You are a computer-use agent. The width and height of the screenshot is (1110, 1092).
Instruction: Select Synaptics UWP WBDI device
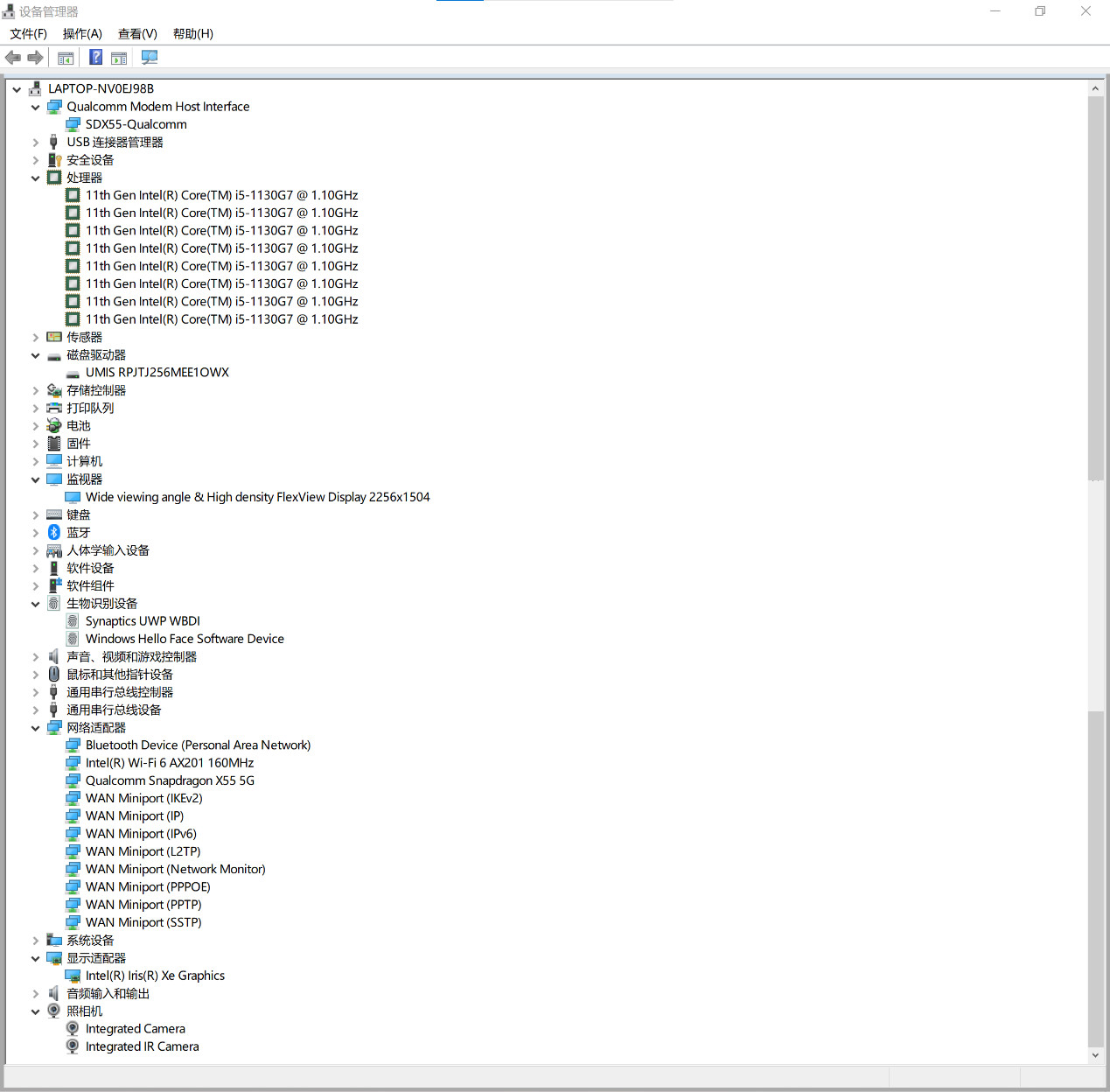click(x=143, y=621)
